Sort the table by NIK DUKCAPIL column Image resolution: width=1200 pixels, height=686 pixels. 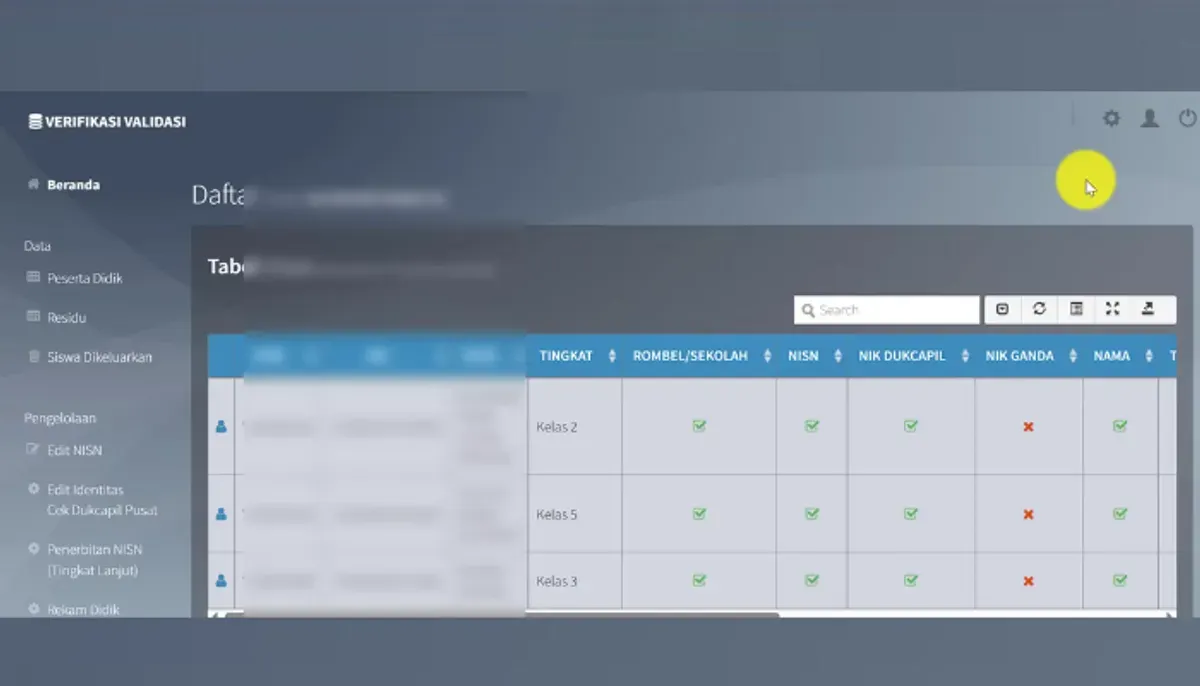[911, 356]
